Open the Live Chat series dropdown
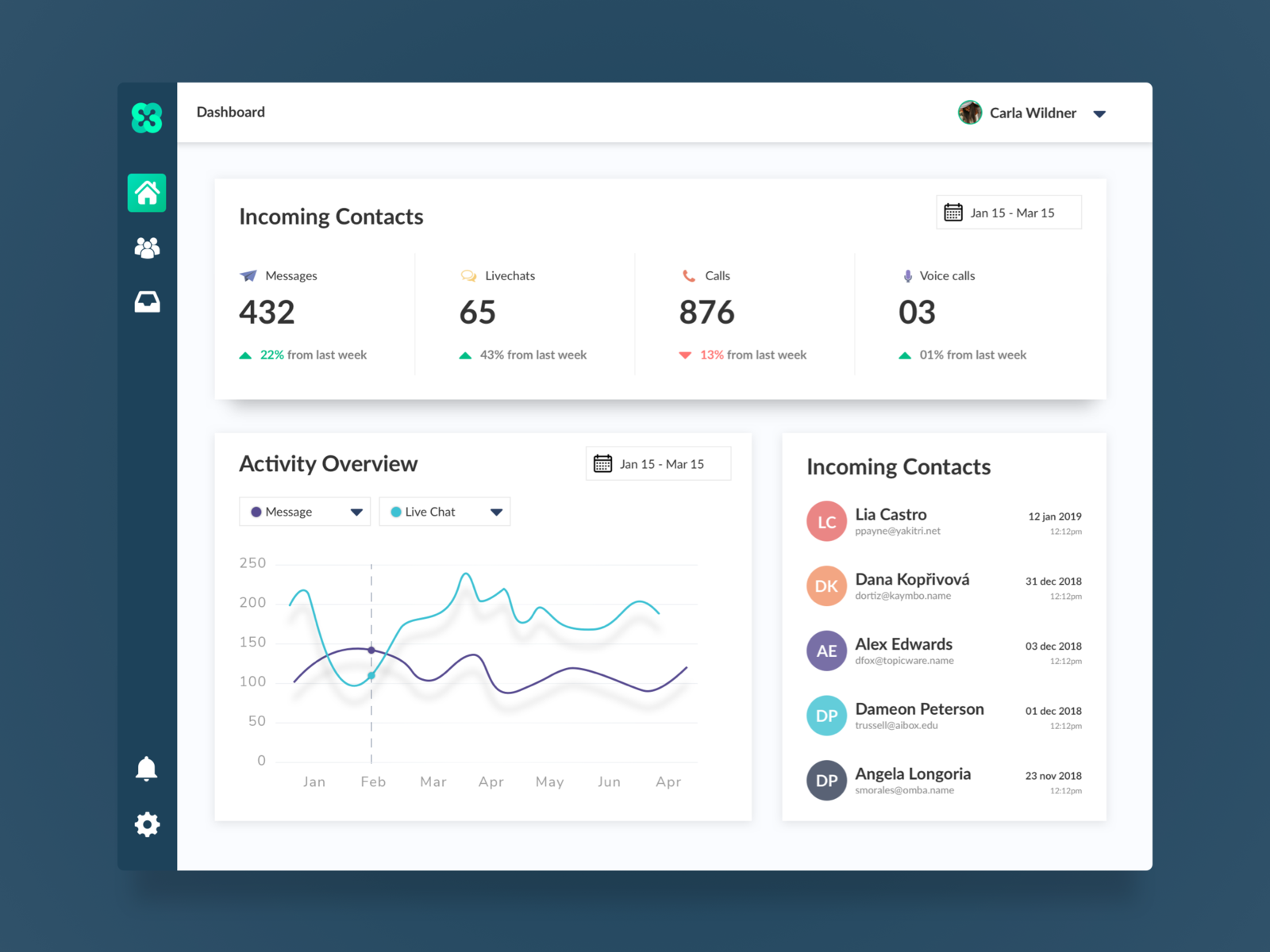The width and height of the screenshot is (1270, 952). coord(444,512)
